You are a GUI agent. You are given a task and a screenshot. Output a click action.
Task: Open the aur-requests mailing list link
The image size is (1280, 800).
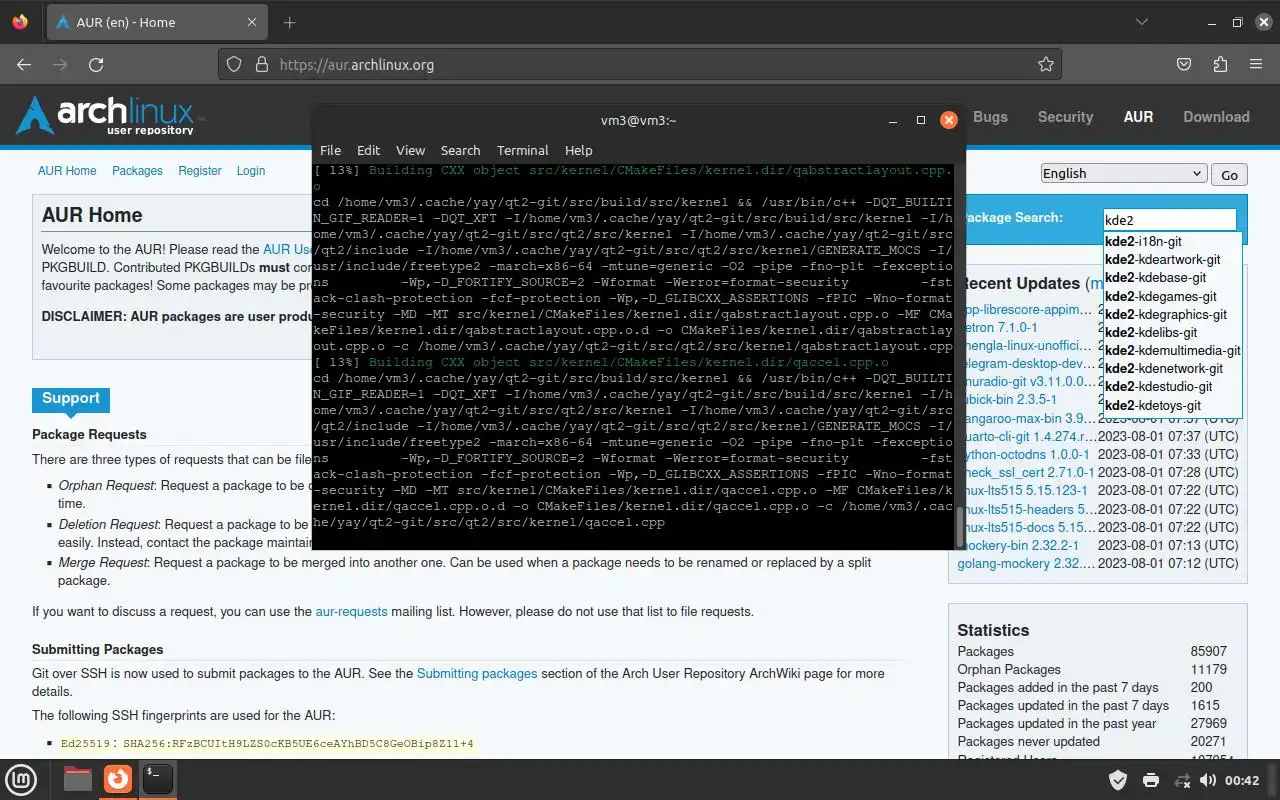point(351,611)
